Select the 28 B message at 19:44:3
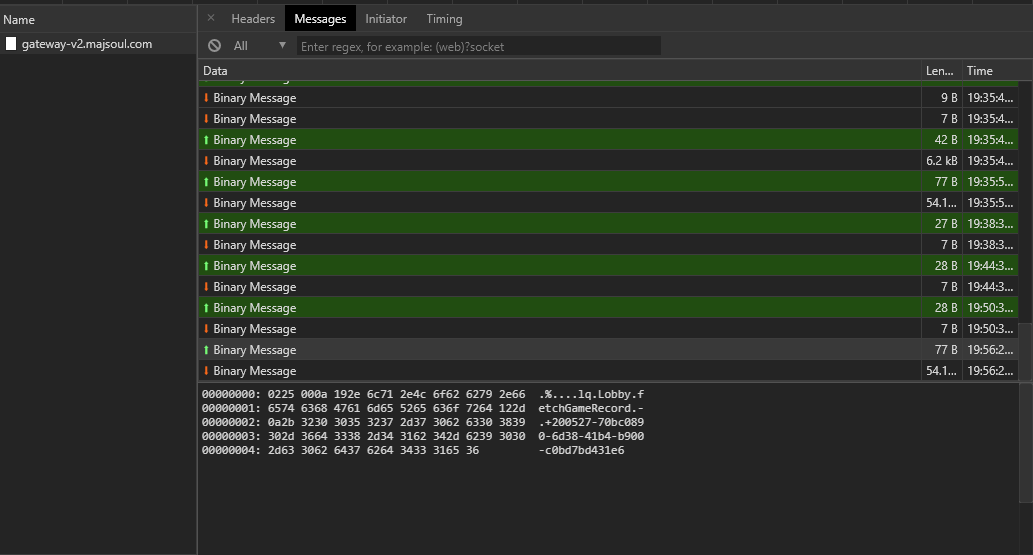 608,266
